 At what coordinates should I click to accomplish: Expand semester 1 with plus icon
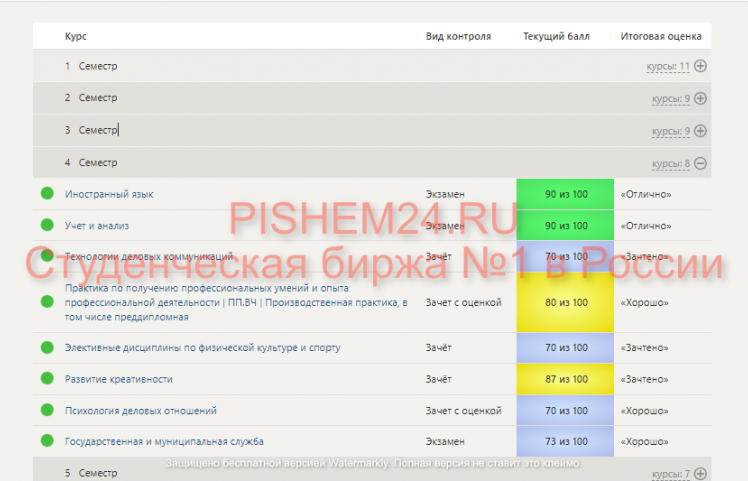pos(700,67)
